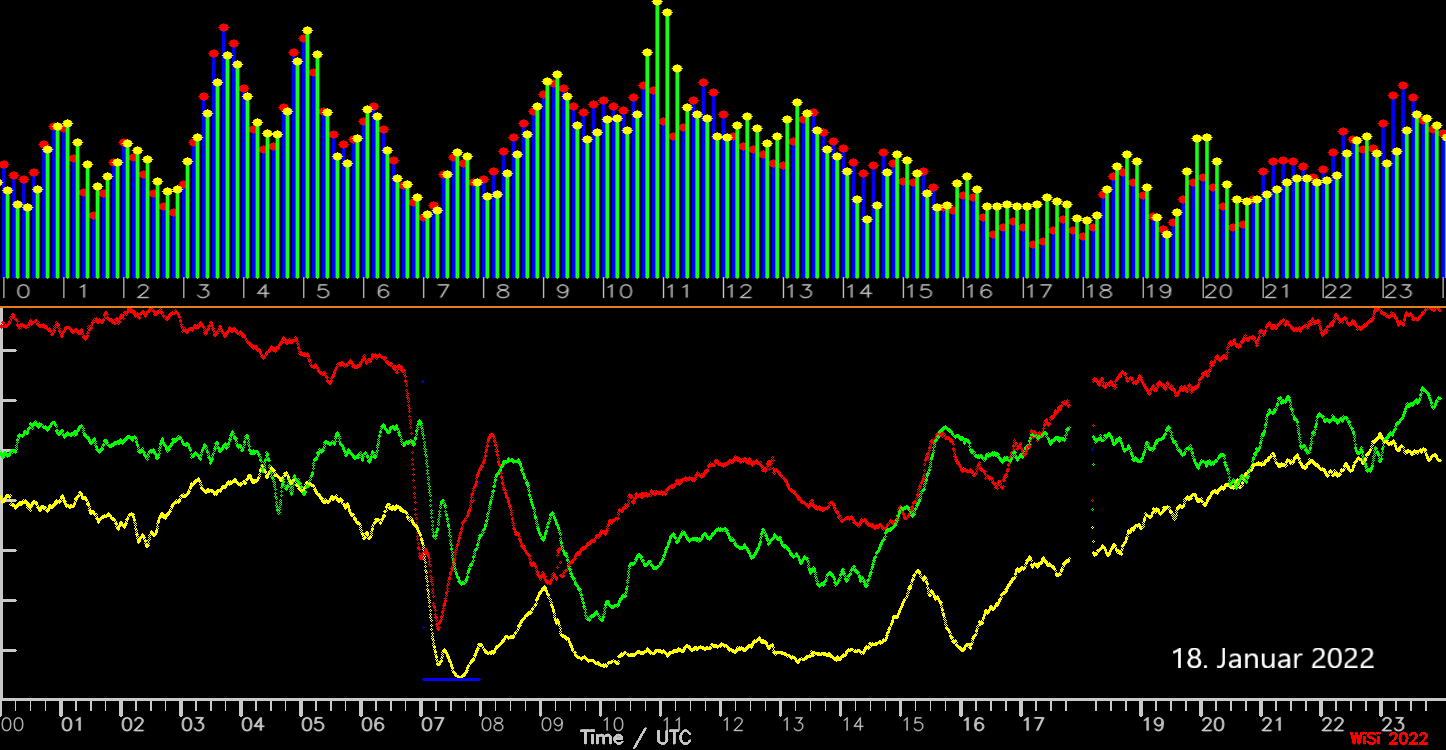Click the 8 label on the upper axis

click(502, 292)
